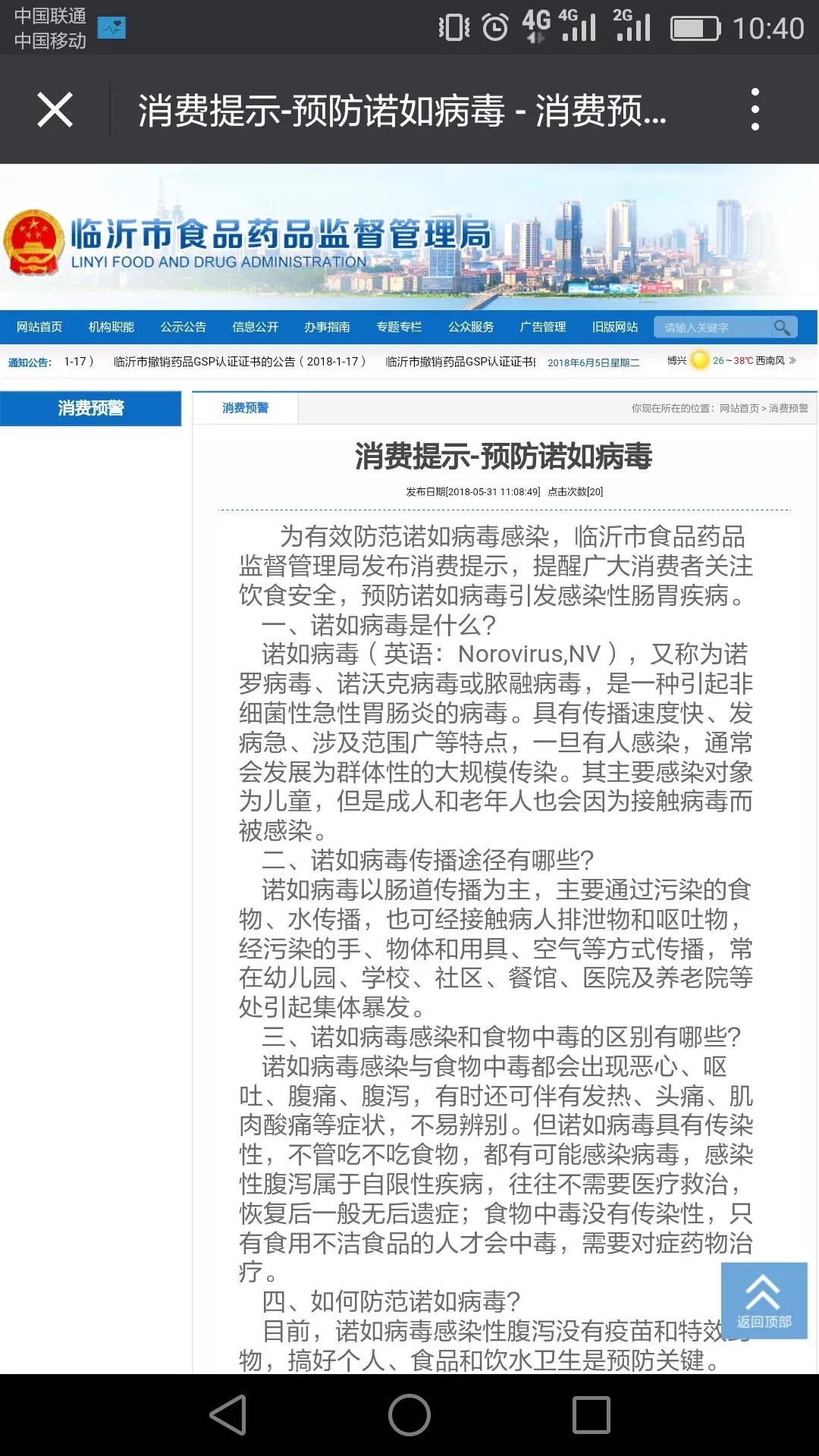This screenshot has width=819, height=1456.
Task: Click the 通知公告 label
Action: pos(30,362)
